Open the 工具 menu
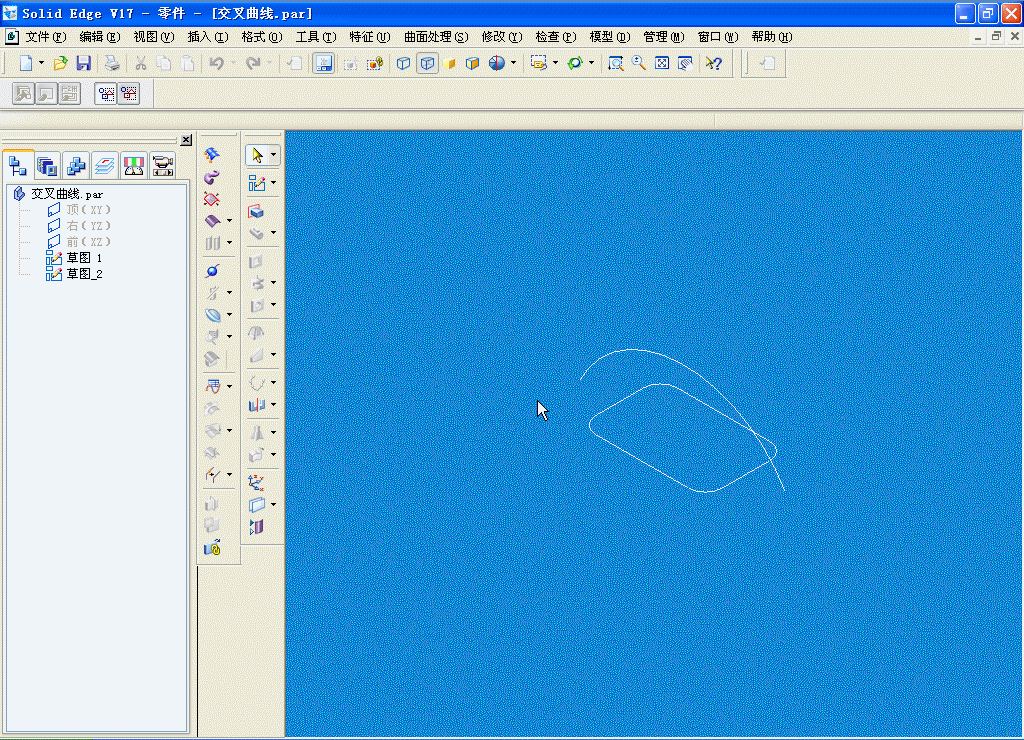The image size is (1024, 740). pyautogui.click(x=316, y=37)
